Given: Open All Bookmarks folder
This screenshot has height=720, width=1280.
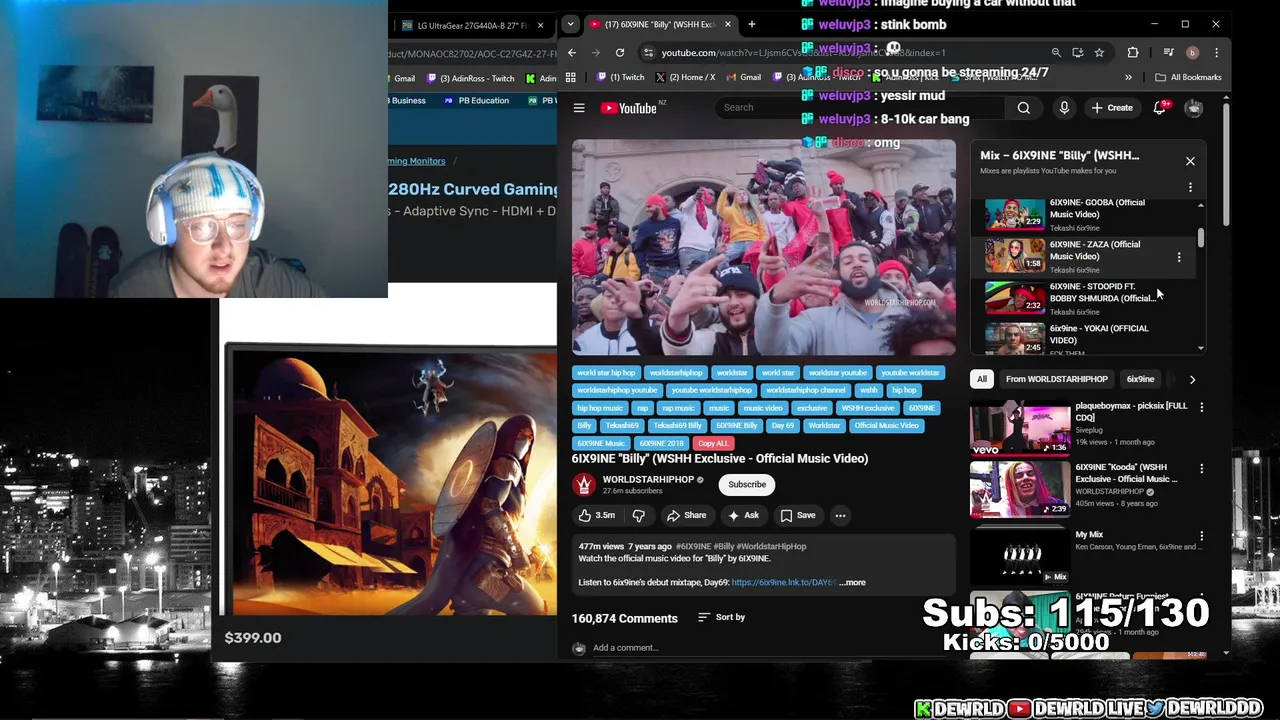Looking at the screenshot, I should coord(1188,77).
